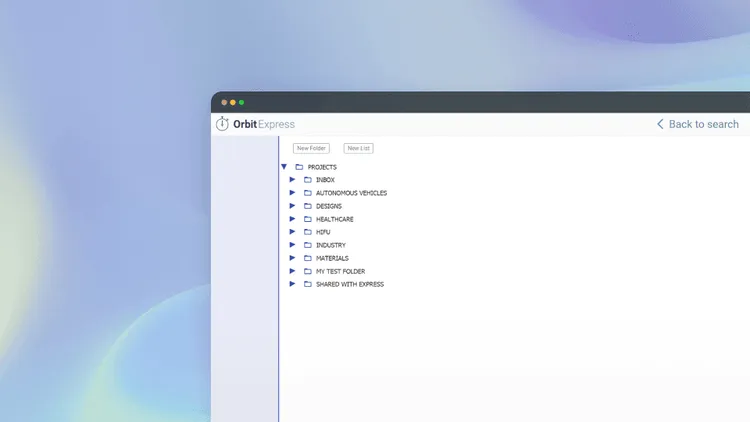Select the INBOX label
Screen dimensions: 750x422
[325, 180]
